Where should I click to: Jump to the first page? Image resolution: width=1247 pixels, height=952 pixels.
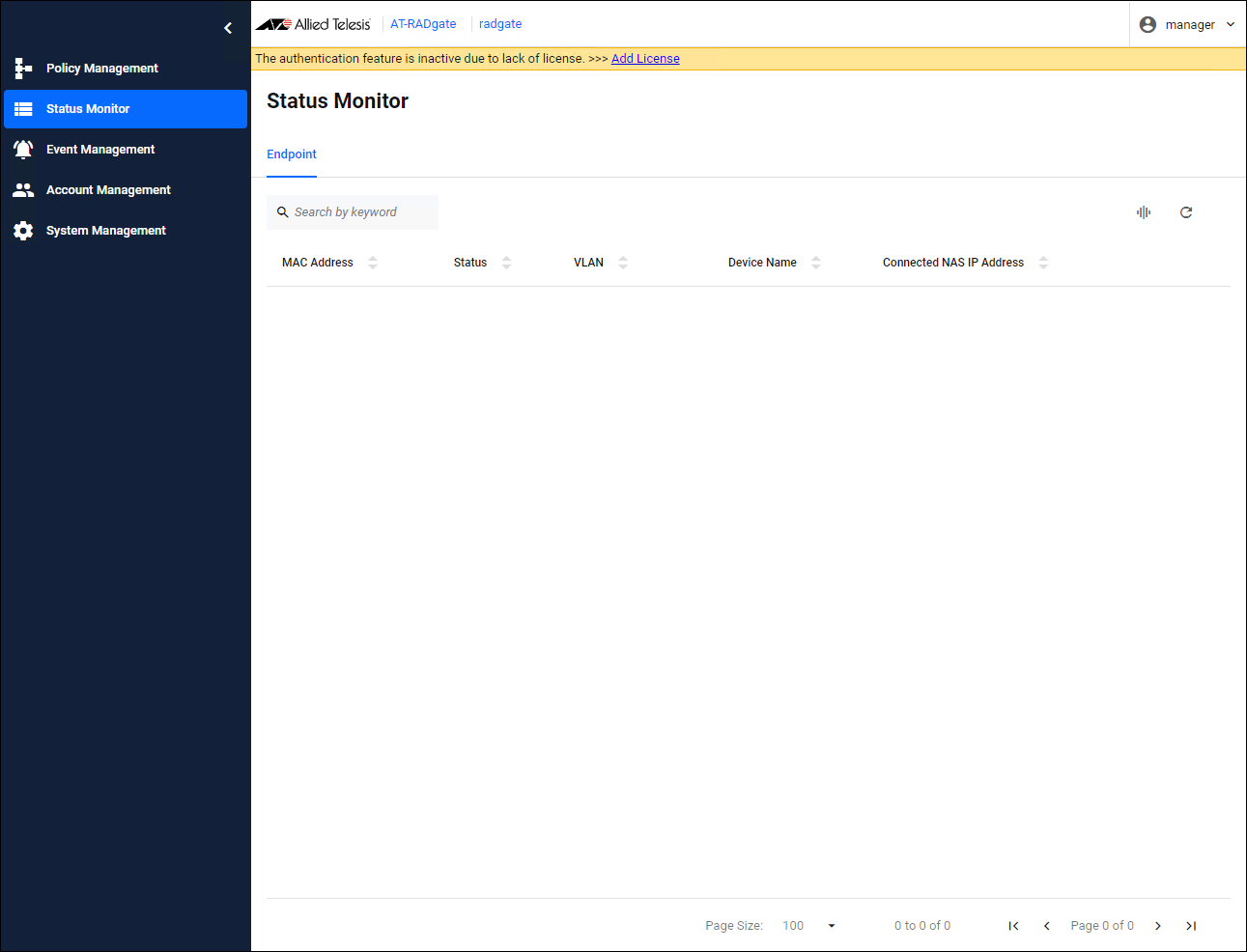(x=1013, y=926)
